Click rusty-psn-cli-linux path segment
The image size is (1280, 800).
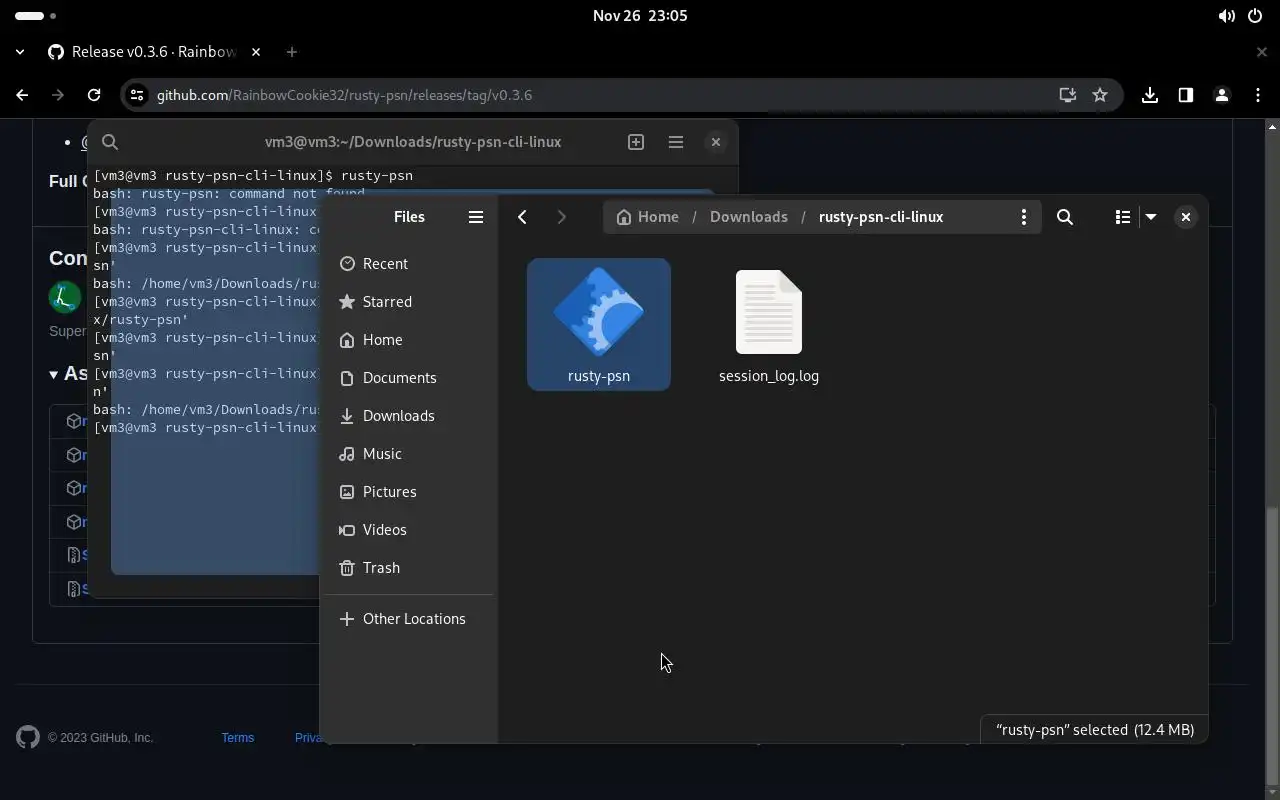point(881,217)
